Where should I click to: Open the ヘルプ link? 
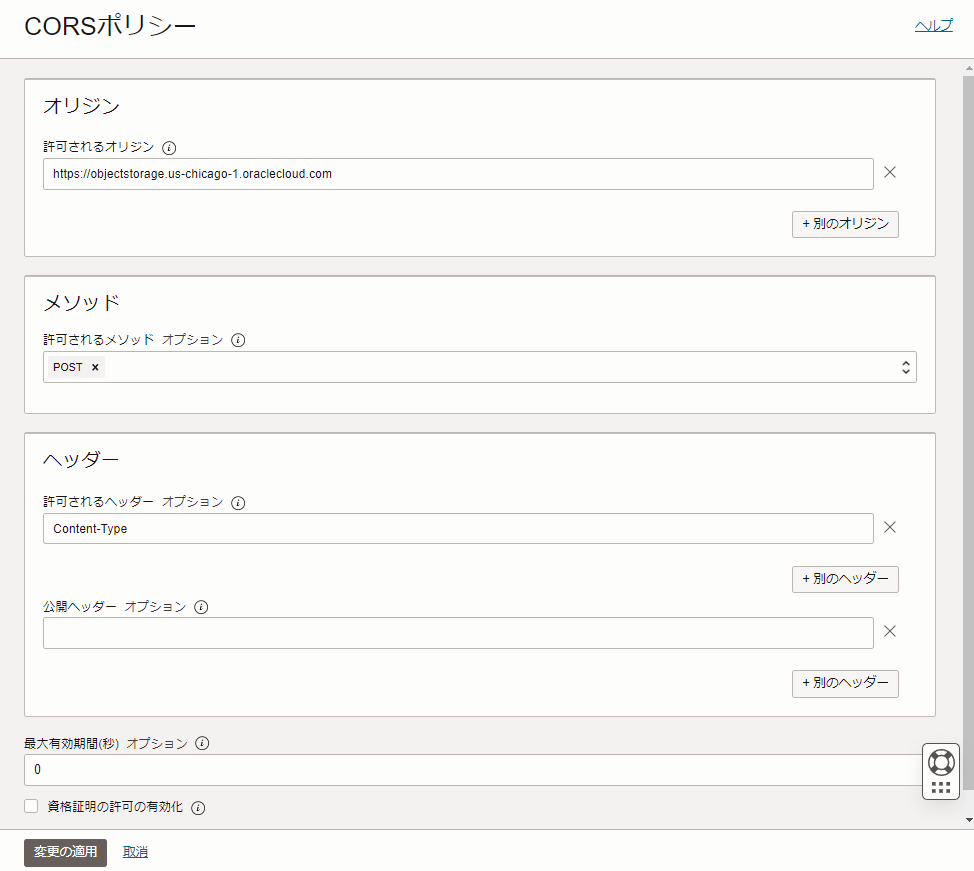click(933, 25)
